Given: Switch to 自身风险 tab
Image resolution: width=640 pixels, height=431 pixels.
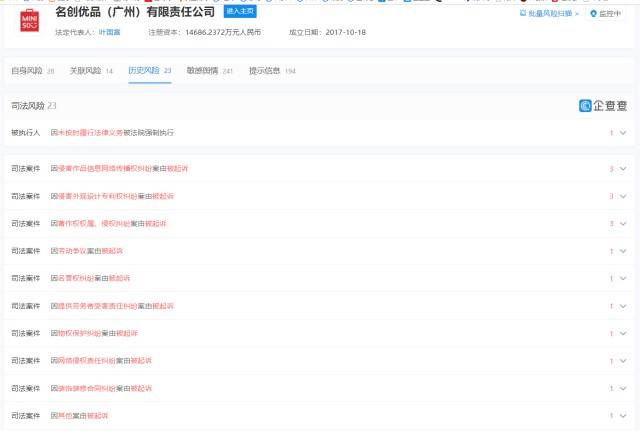Looking at the screenshot, I should (33, 71).
